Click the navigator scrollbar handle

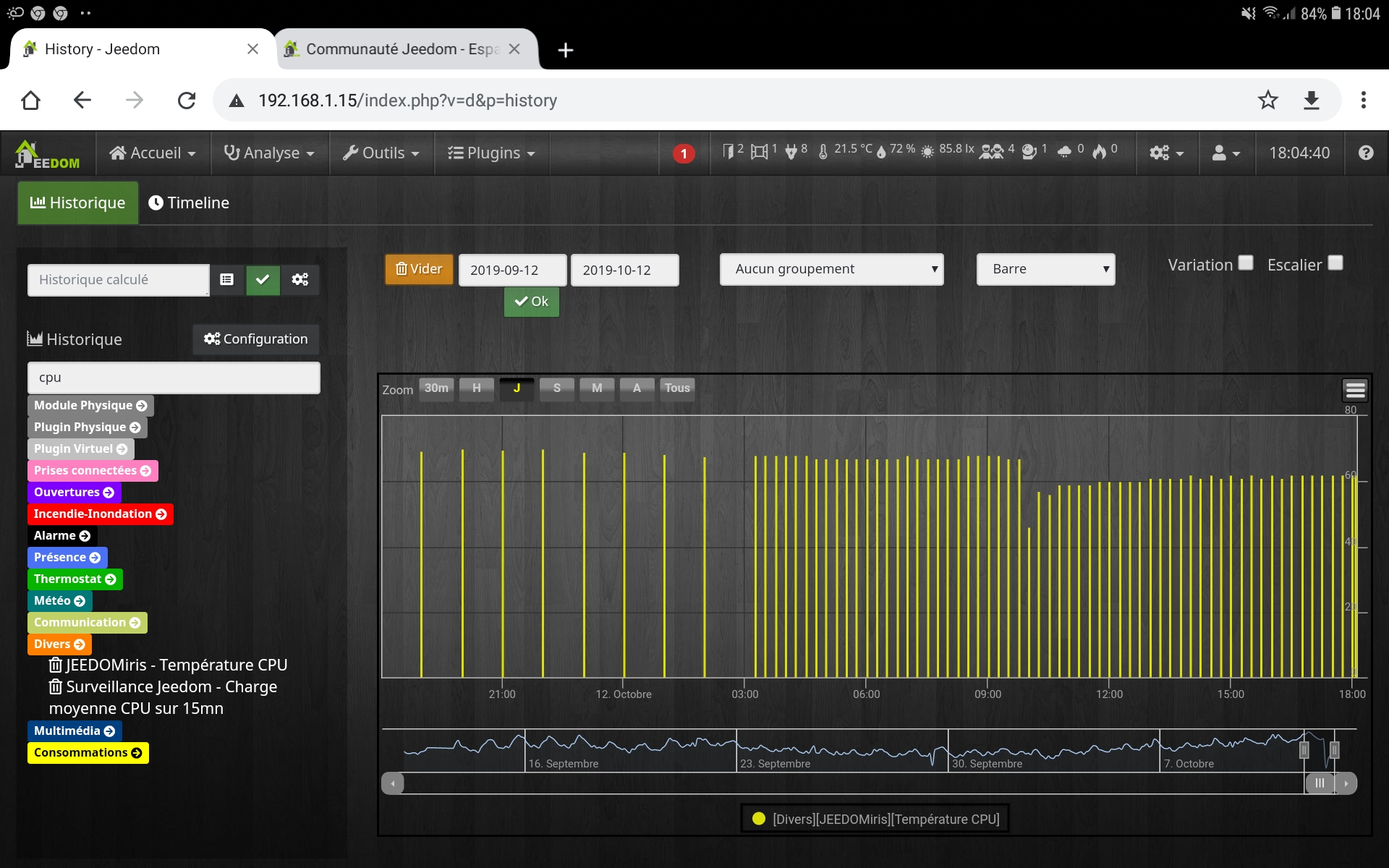click(x=1320, y=783)
